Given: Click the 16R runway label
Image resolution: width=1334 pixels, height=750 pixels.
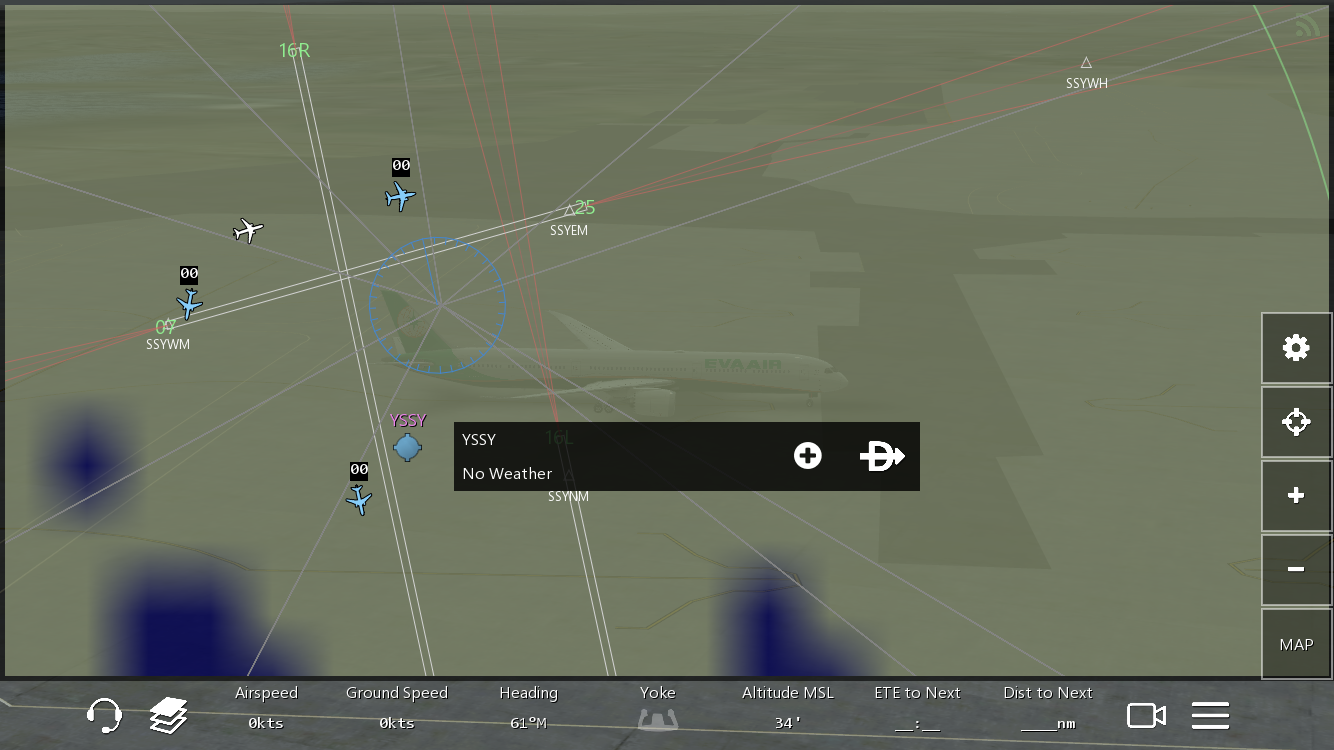Looking at the screenshot, I should (x=295, y=50).
